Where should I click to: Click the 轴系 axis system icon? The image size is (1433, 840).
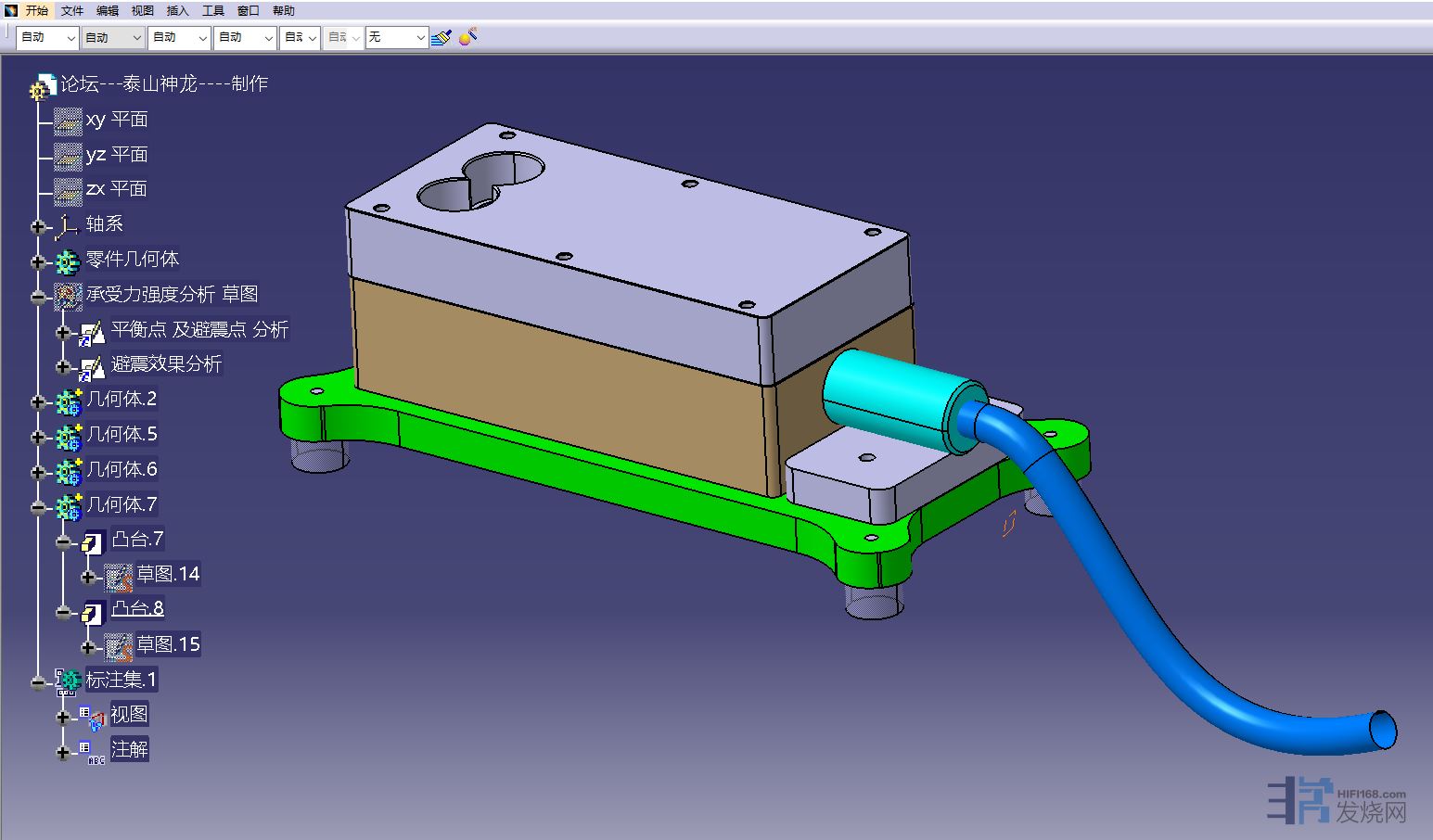[x=67, y=225]
